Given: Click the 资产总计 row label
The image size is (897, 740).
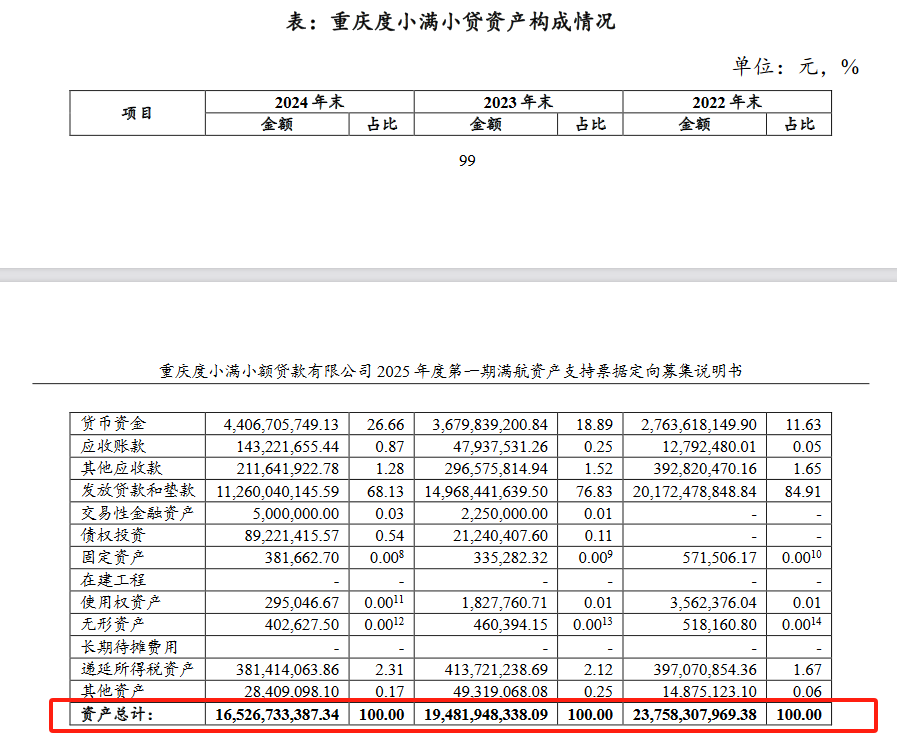Looking at the screenshot, I should click(117, 714).
